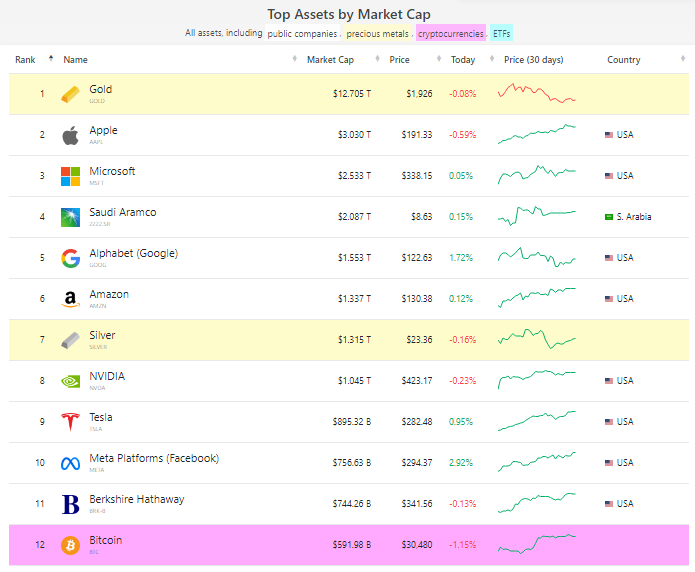Viewport: 695px width, 572px height.
Task: Open the precious metals filter link
Action: (x=378, y=34)
